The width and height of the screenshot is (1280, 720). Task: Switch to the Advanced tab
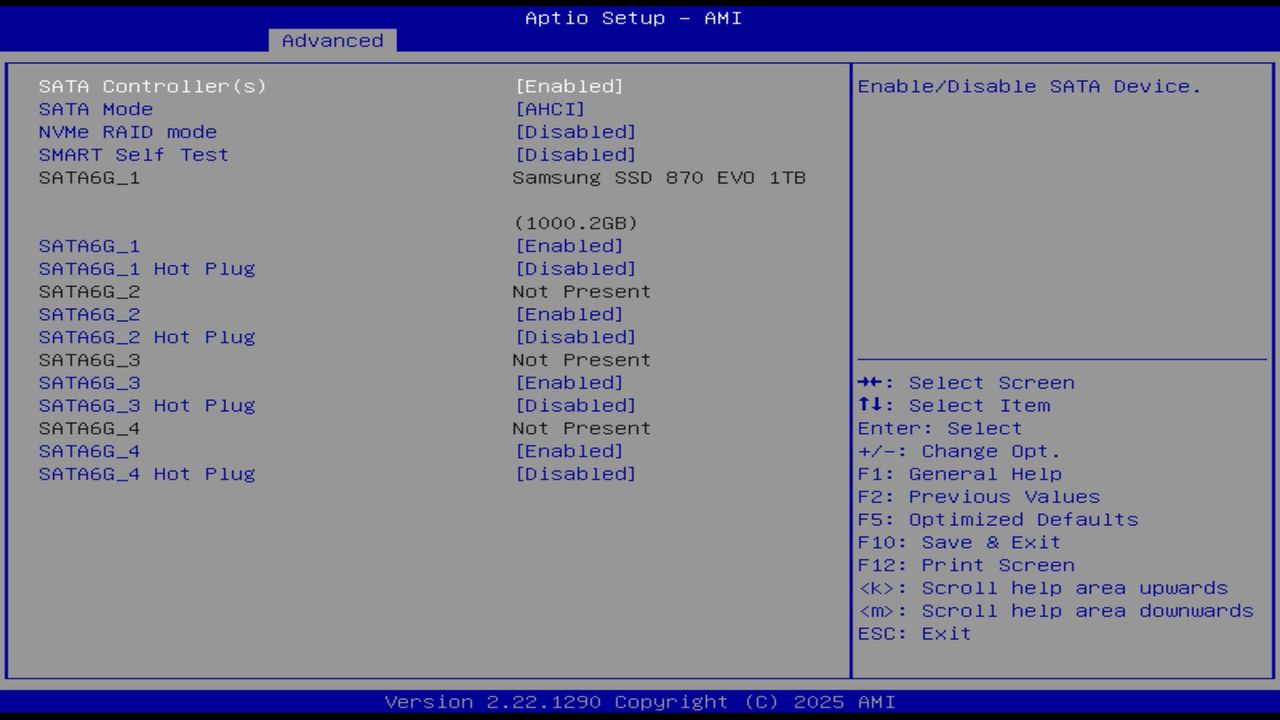tap(332, 40)
